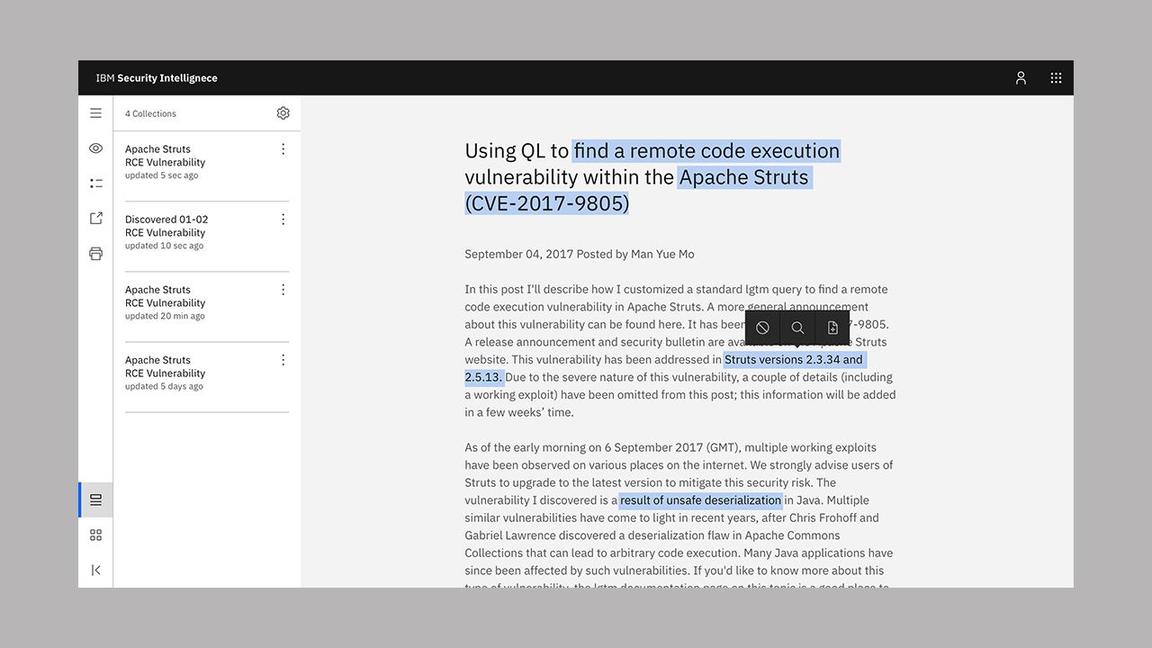Open the collections settings gear
The image size is (1152, 648).
pyautogui.click(x=283, y=113)
